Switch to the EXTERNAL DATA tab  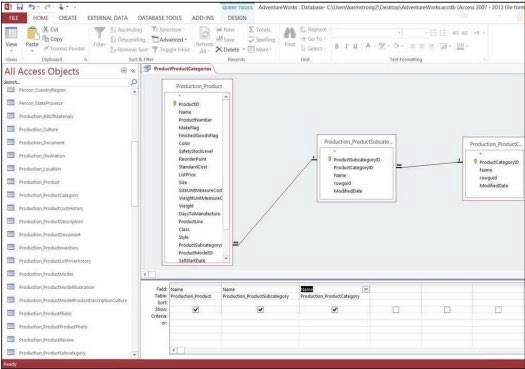[107, 18]
